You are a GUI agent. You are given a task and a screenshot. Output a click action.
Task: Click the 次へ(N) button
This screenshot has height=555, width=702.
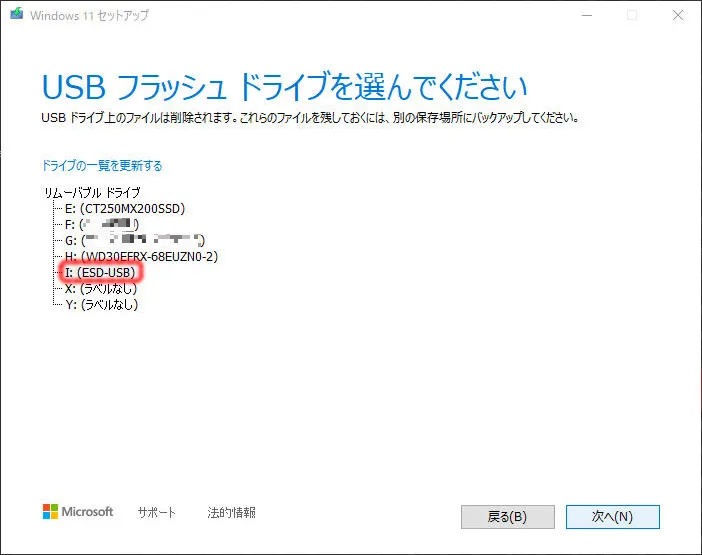click(612, 517)
